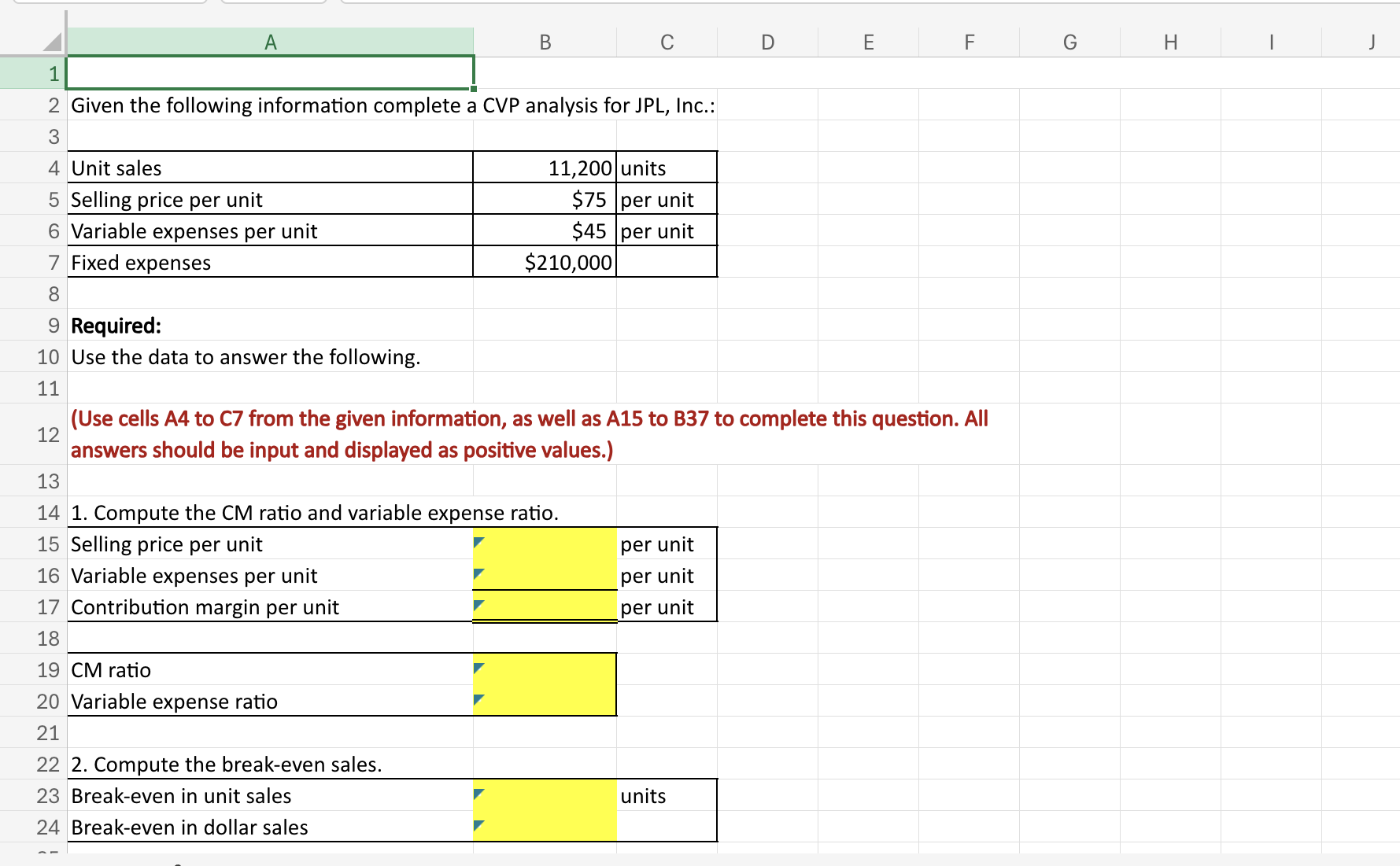The width and height of the screenshot is (1400, 866).
Task: Select the yellow input cell for Break-even in unit sales
Action: coord(545,795)
